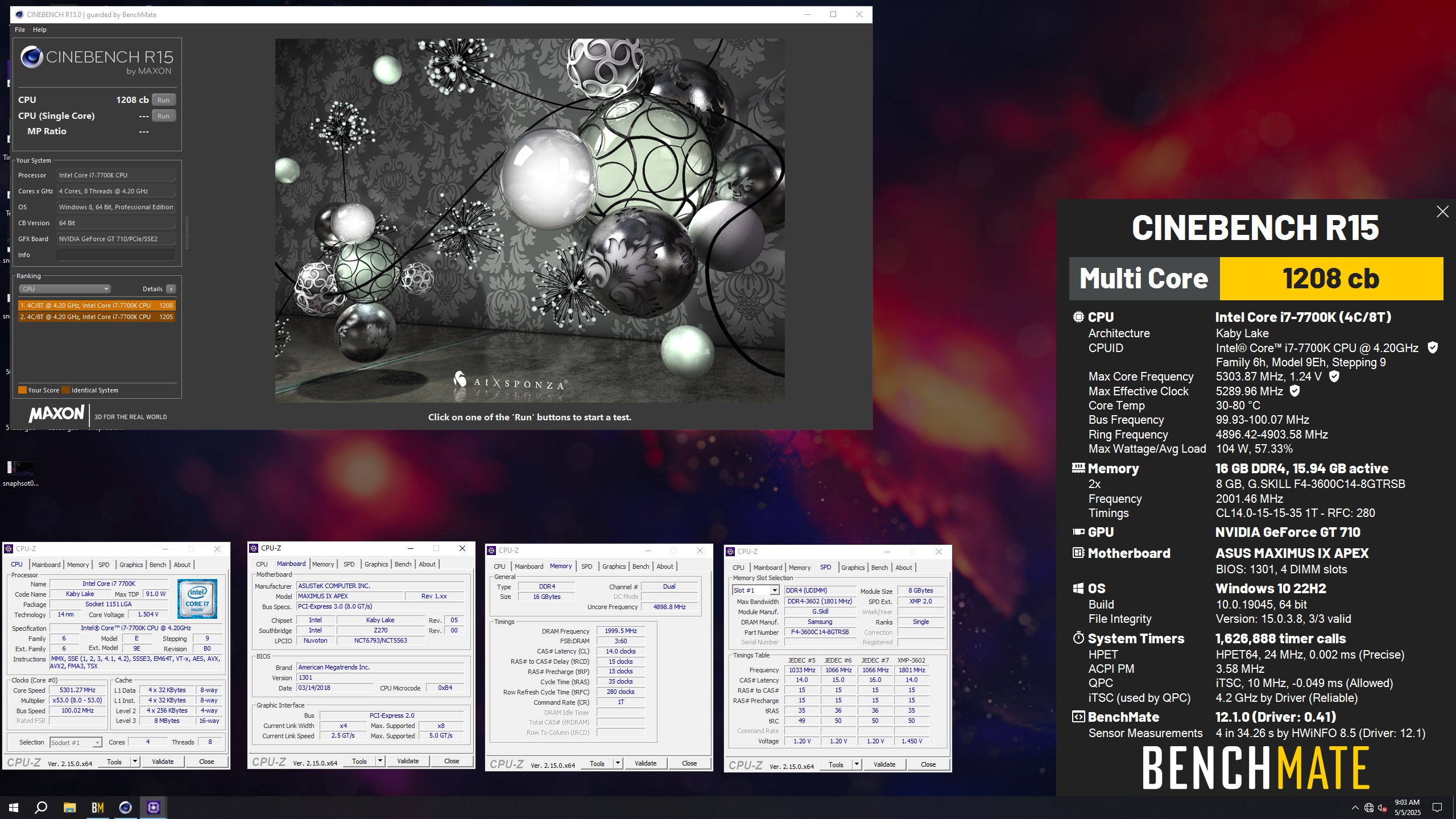The image size is (1456, 819).
Task: Select ranking entry scoring 1205
Action: (x=97, y=317)
